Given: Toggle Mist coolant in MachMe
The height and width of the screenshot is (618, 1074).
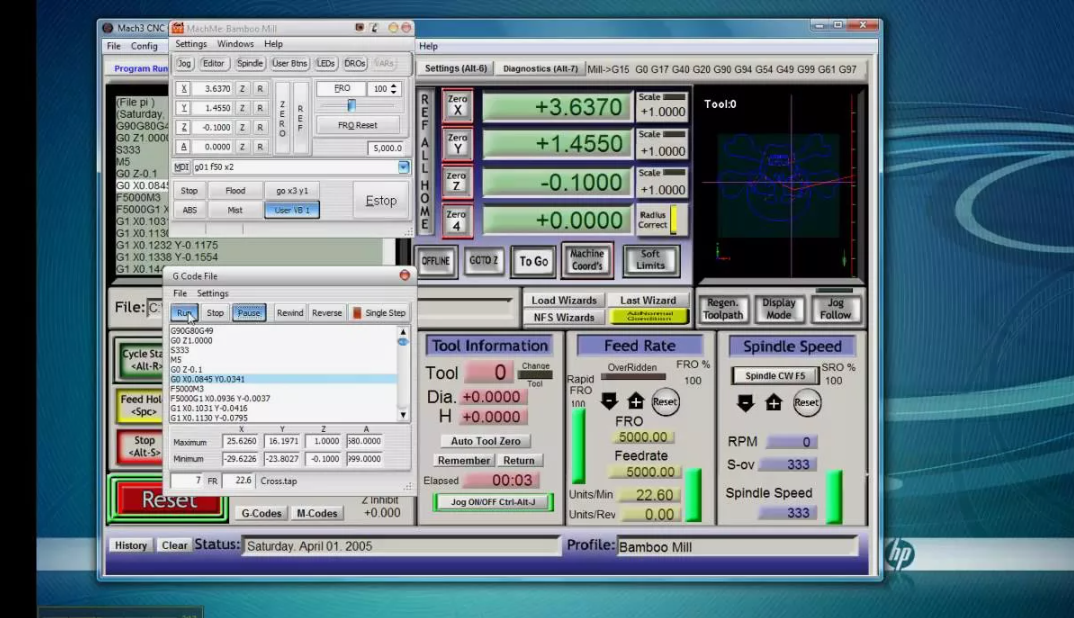Looking at the screenshot, I should [x=235, y=210].
